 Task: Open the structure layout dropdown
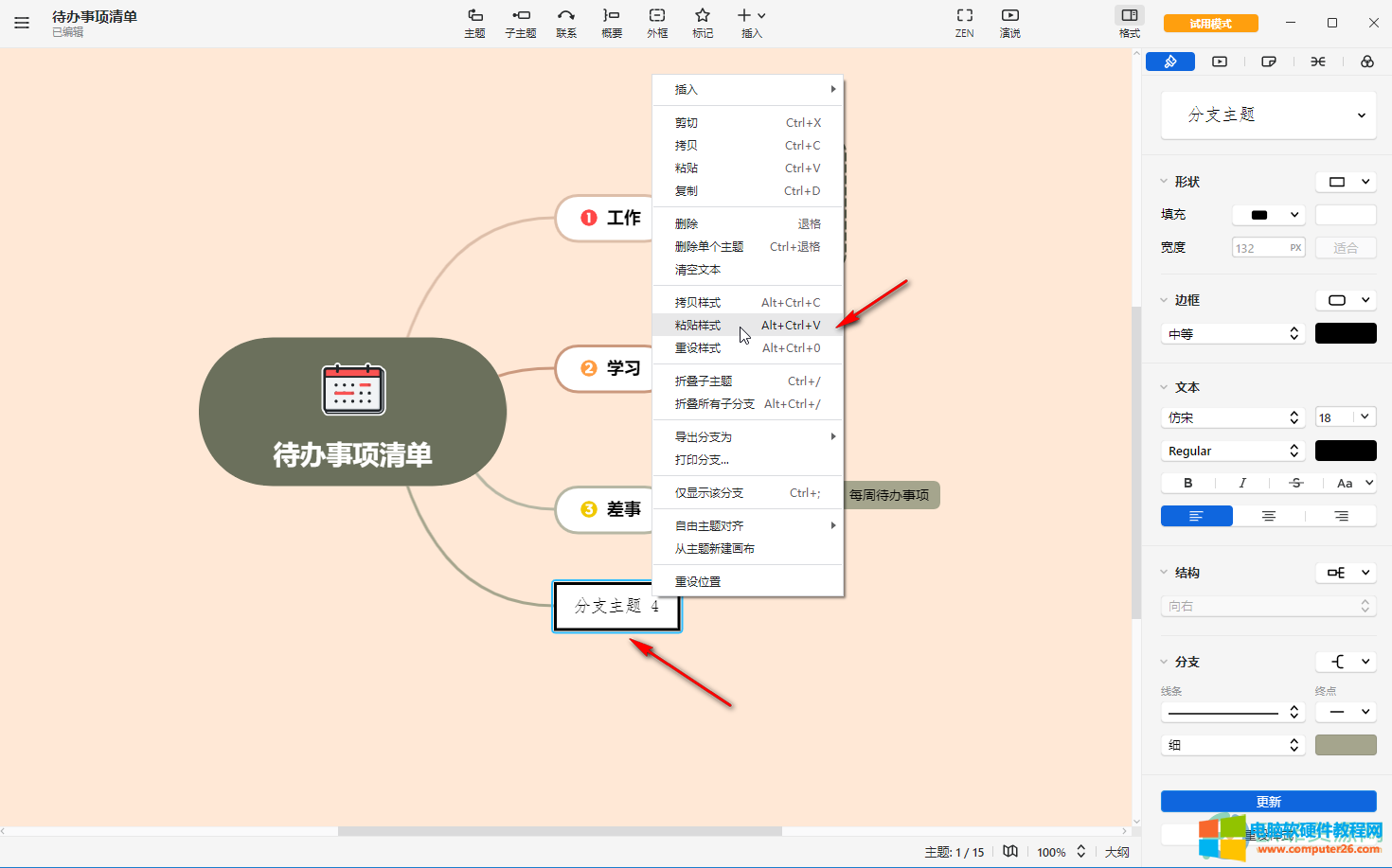1346,573
